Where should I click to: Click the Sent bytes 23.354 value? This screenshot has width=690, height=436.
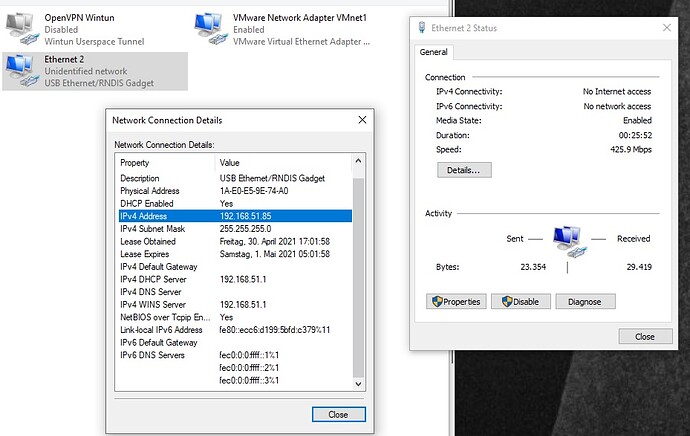(533, 267)
